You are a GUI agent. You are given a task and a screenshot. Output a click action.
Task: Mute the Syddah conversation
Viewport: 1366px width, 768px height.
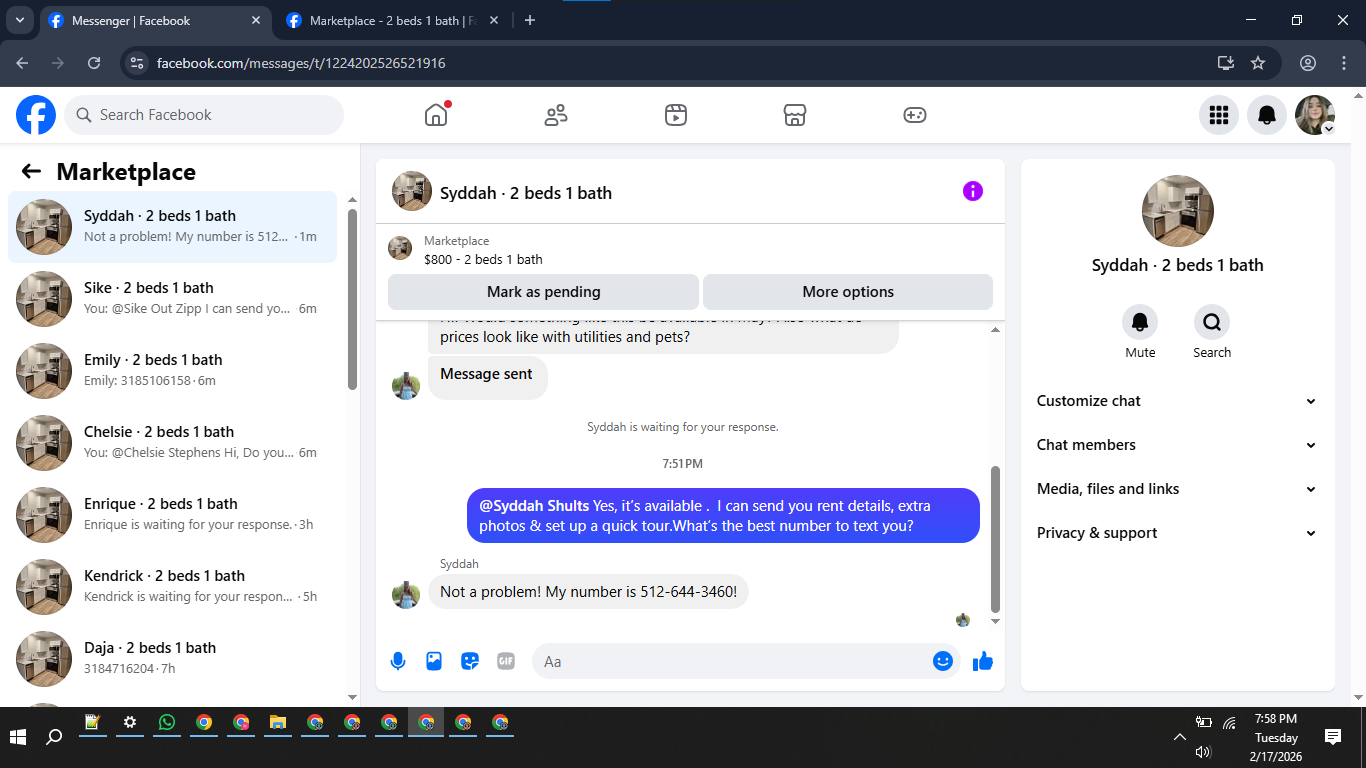(1140, 322)
